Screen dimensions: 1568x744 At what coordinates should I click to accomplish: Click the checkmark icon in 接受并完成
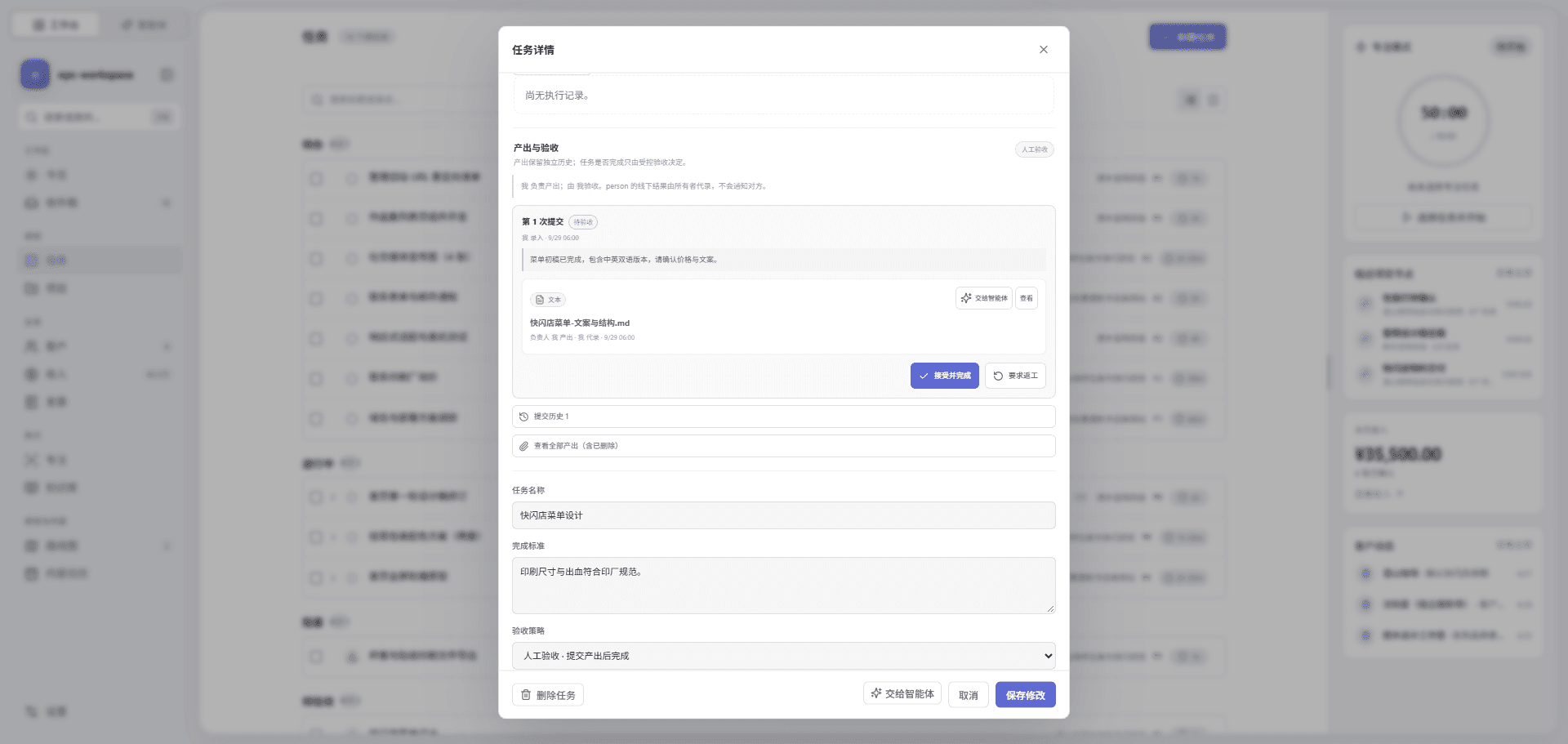tap(924, 376)
